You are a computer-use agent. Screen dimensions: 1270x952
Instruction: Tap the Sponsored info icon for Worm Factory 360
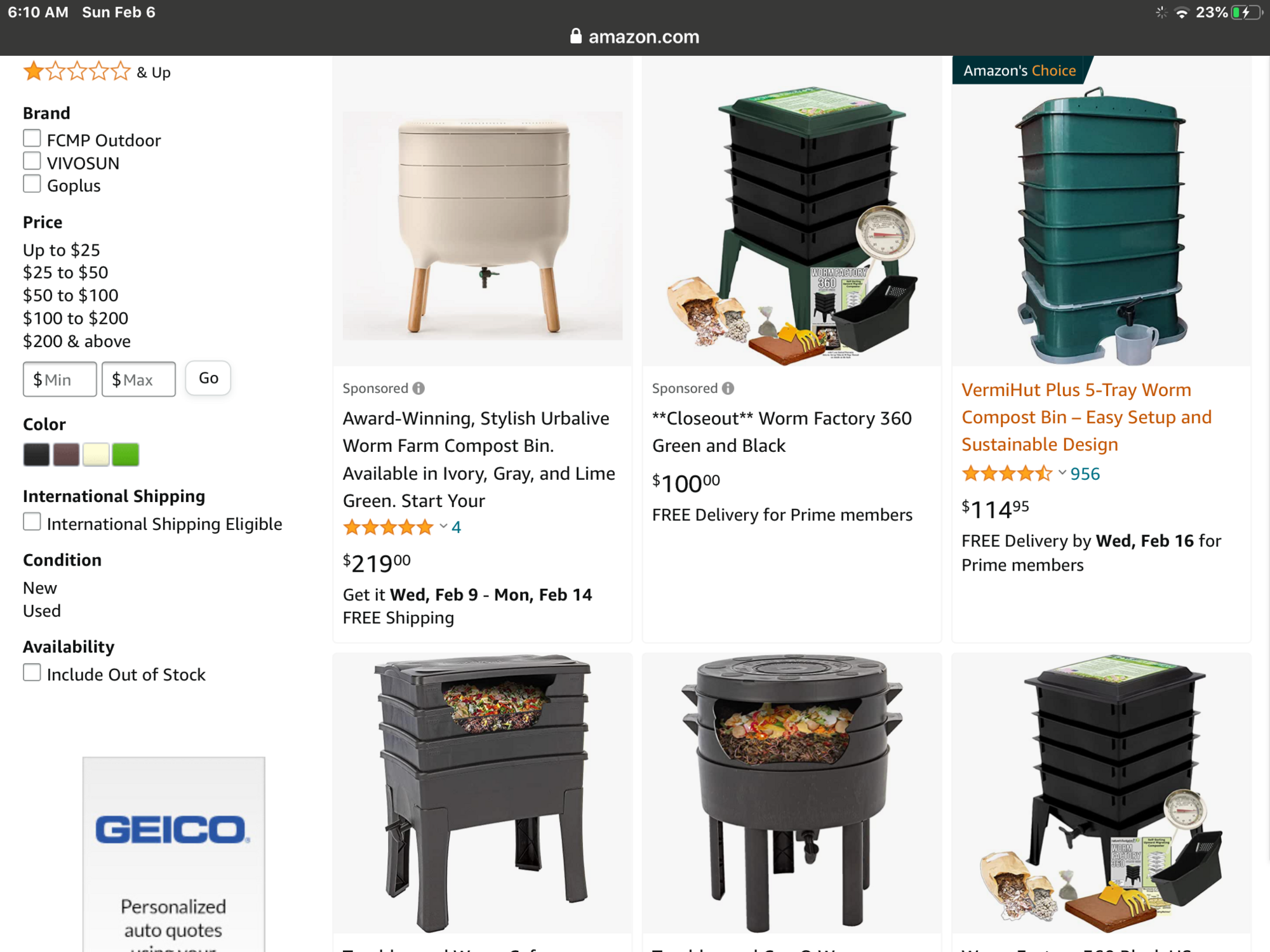point(728,388)
